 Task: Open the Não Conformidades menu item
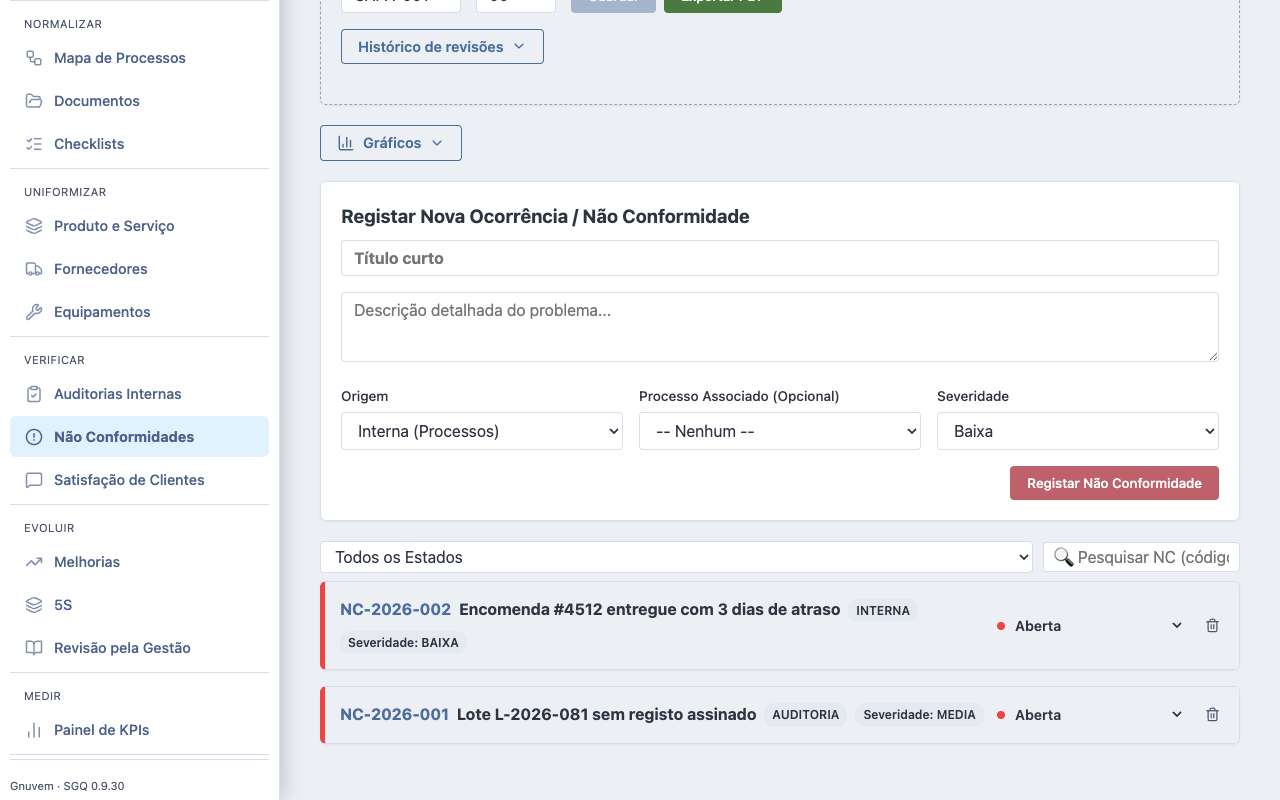click(139, 437)
